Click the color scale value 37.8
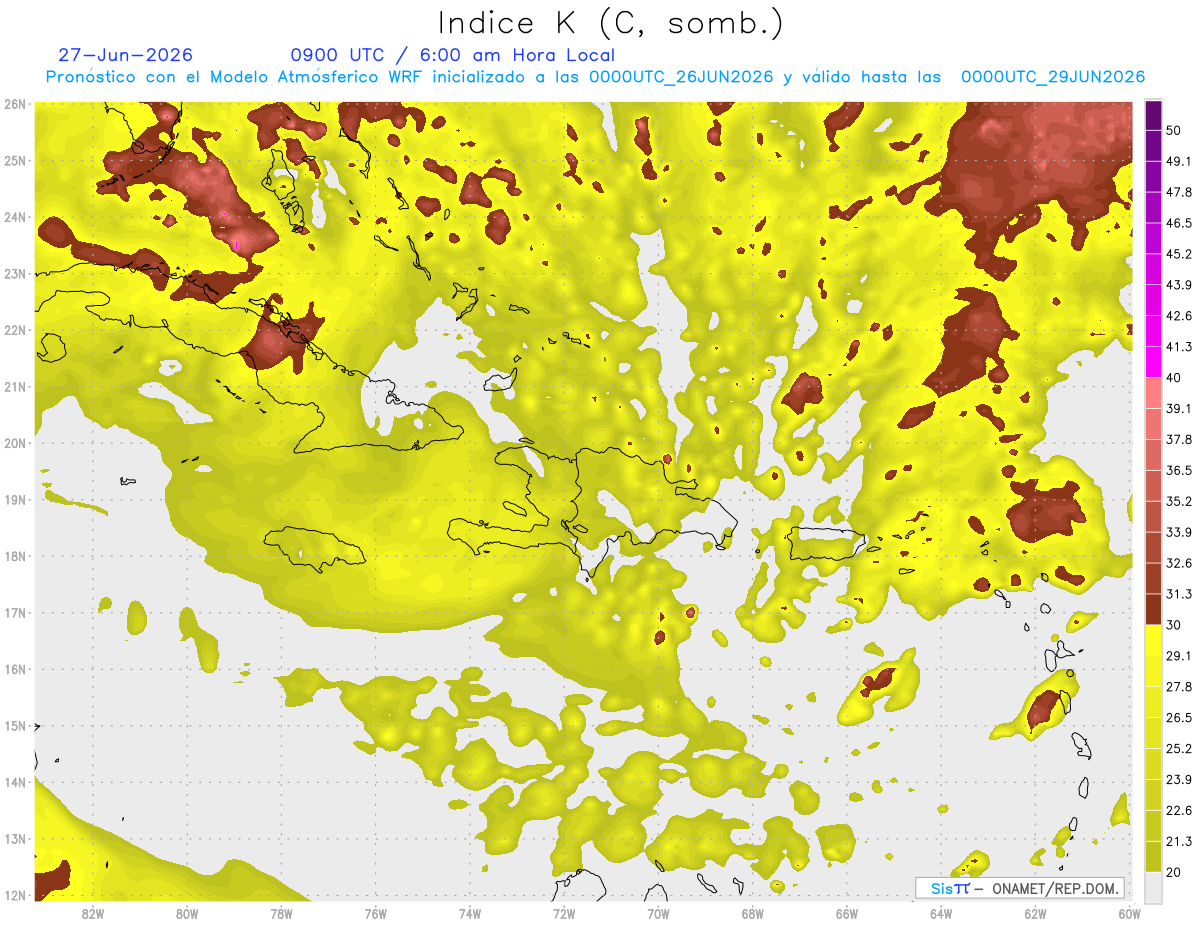1200x927 pixels. point(1178,439)
